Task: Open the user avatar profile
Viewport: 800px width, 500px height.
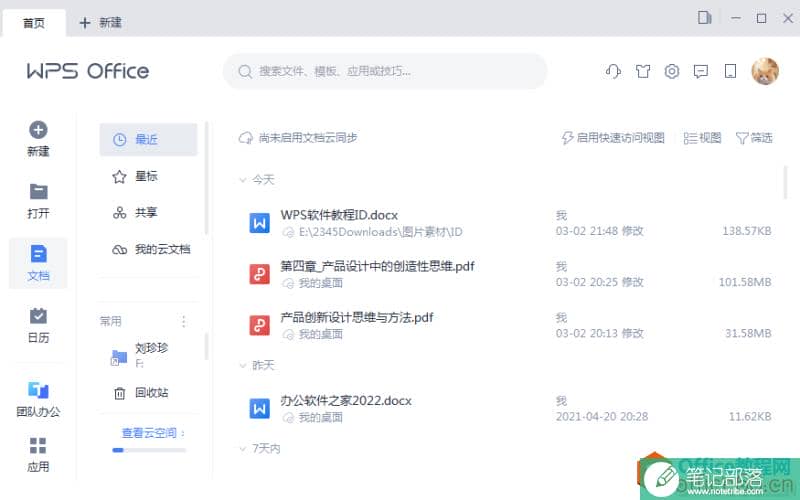Action: pos(765,71)
